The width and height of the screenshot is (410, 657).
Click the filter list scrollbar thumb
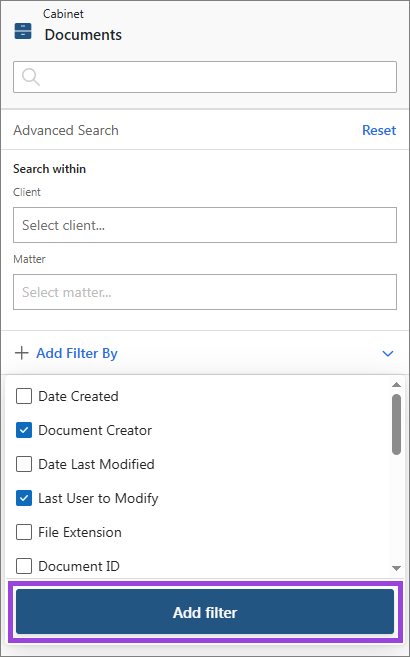point(396,424)
